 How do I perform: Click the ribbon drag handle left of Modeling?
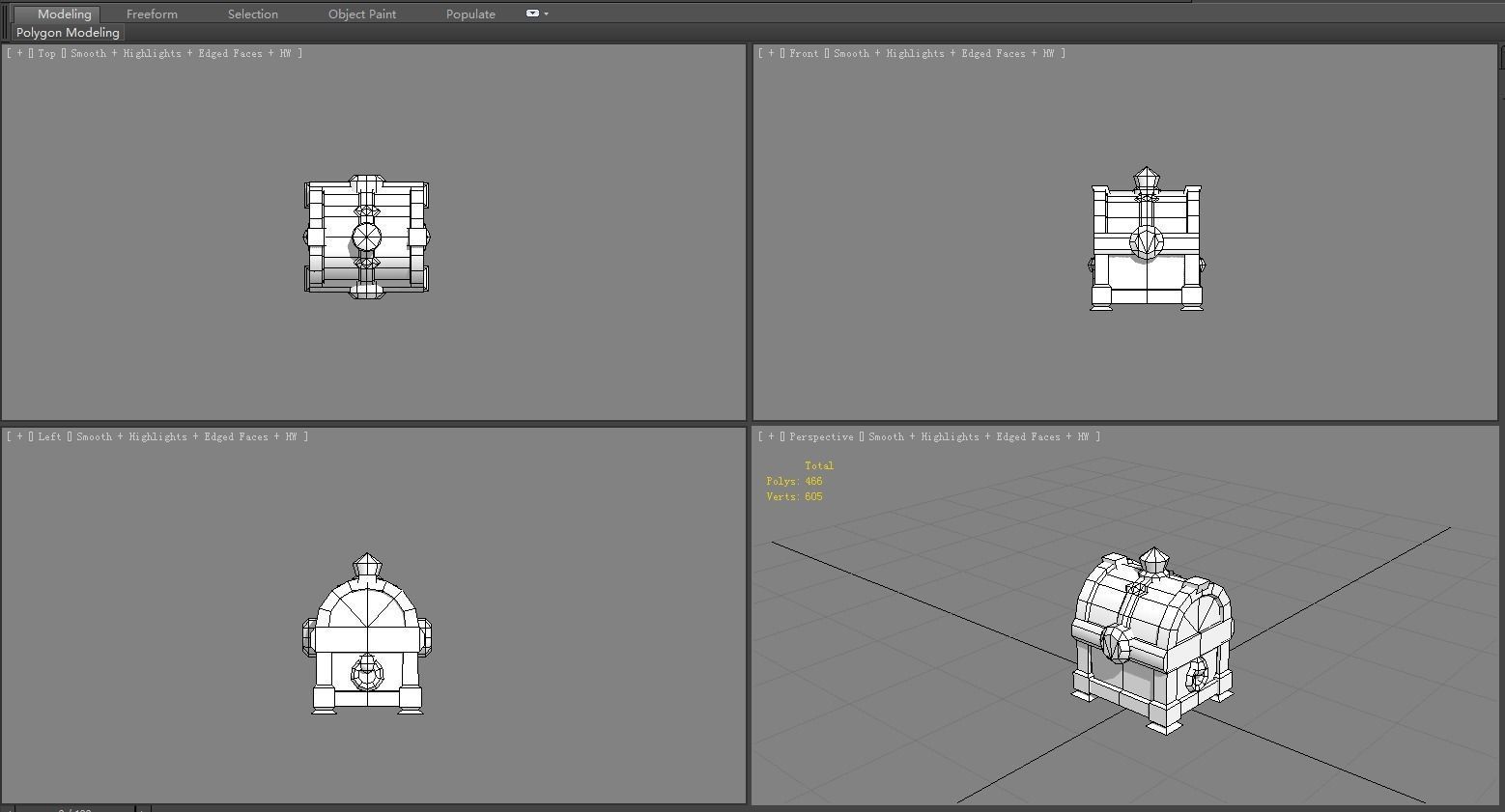(6, 23)
